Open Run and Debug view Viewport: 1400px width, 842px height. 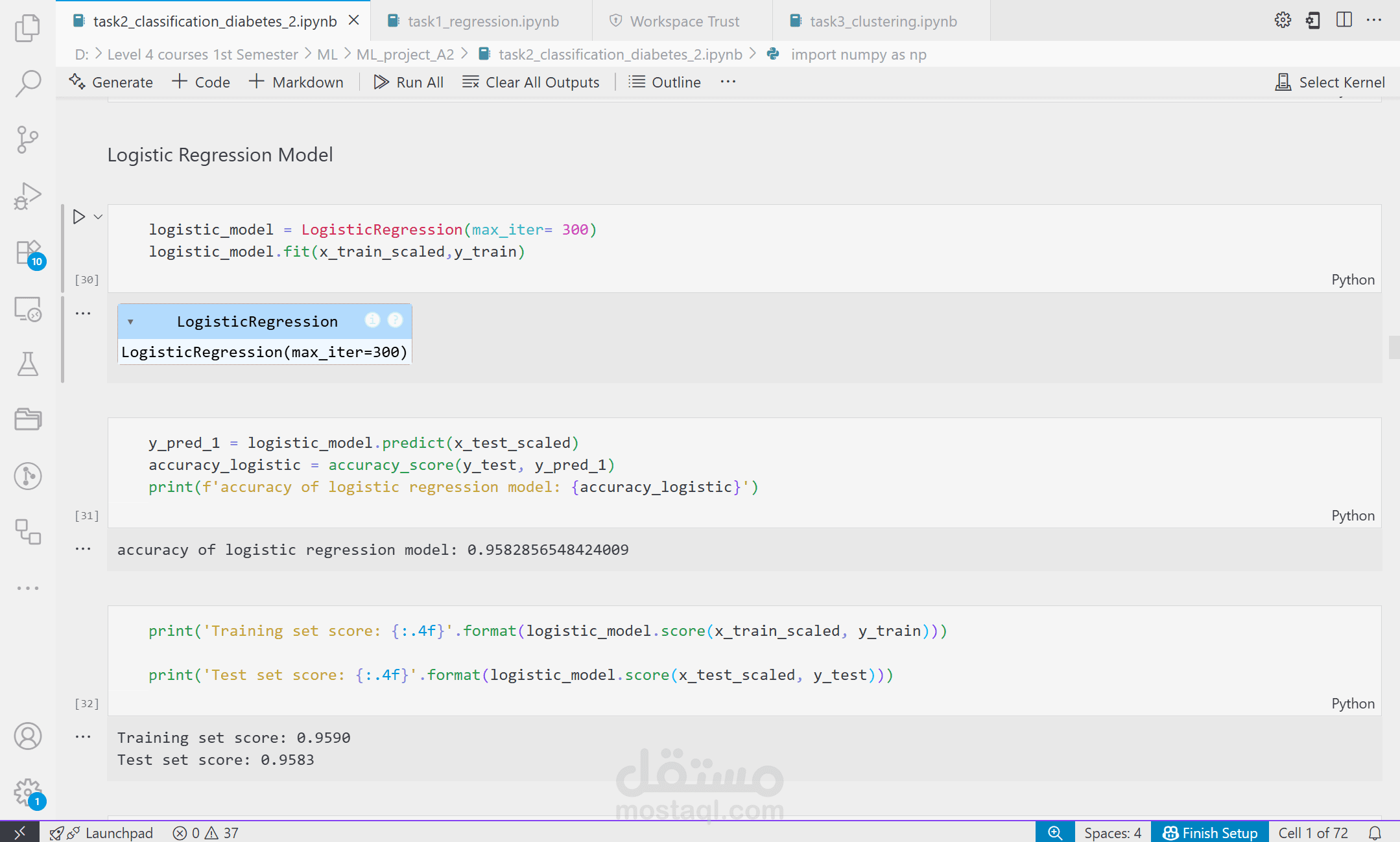tap(27, 196)
